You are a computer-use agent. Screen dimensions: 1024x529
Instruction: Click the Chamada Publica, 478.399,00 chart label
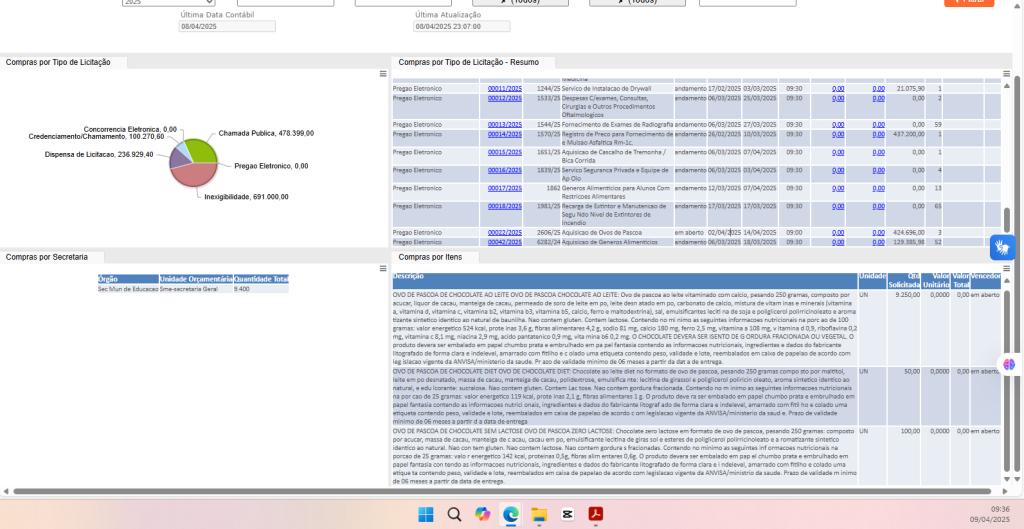(266, 133)
